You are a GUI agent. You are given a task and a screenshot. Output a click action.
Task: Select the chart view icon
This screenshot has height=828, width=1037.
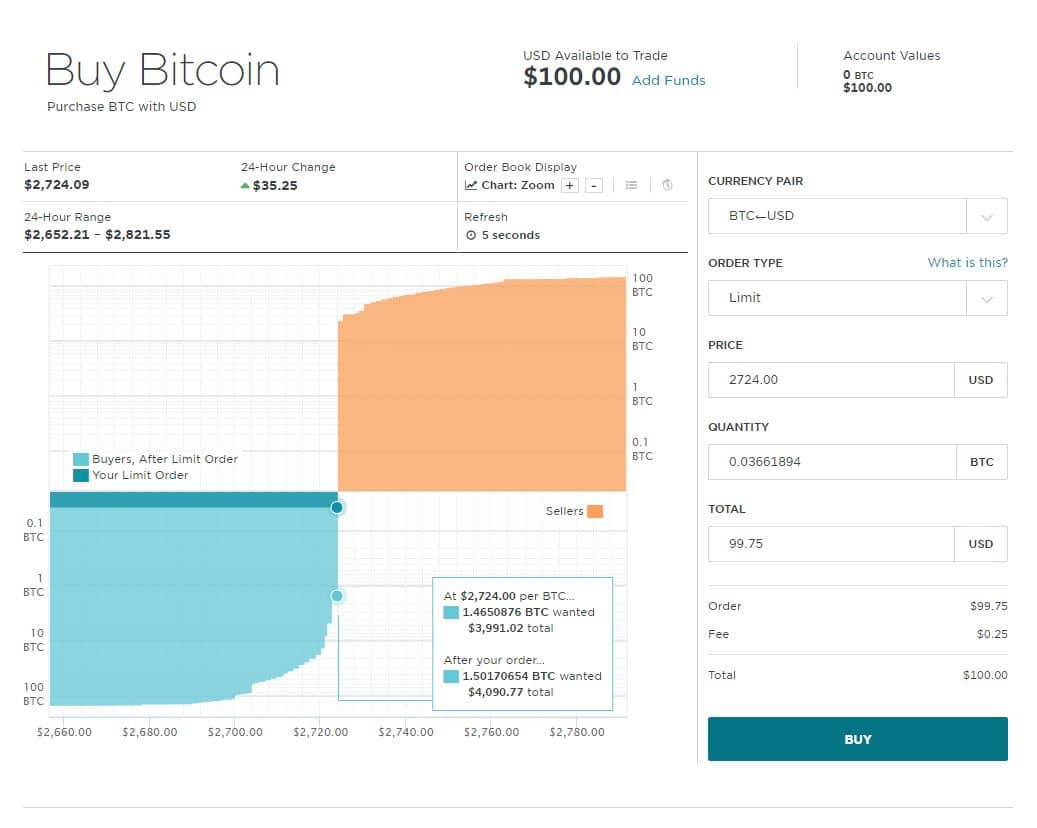click(x=470, y=185)
